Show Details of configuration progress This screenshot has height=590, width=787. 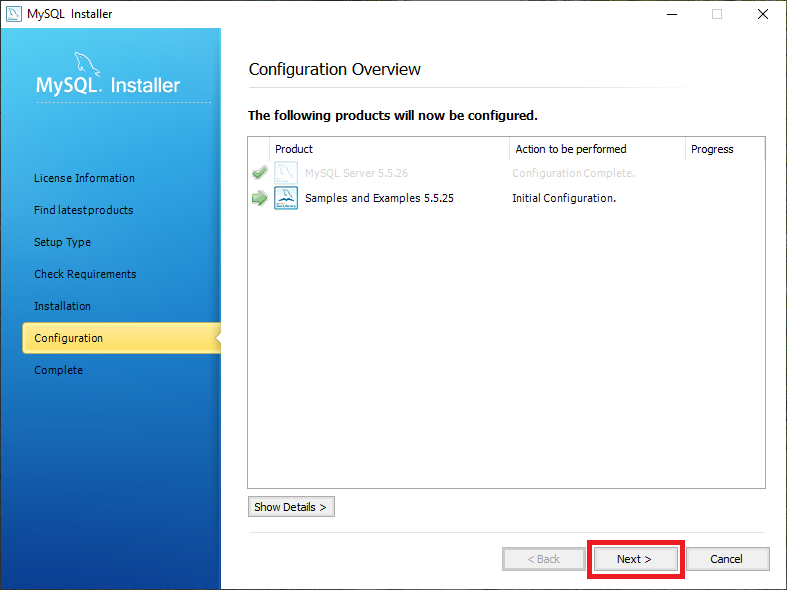click(x=291, y=507)
